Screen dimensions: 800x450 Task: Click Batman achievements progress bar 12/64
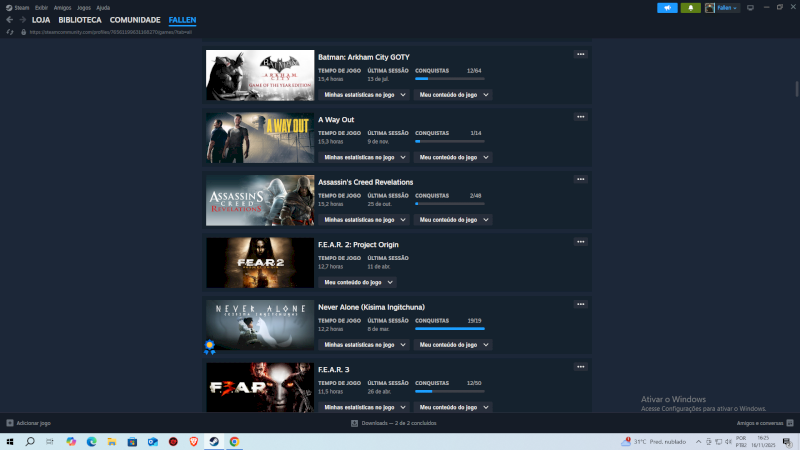pos(449,79)
